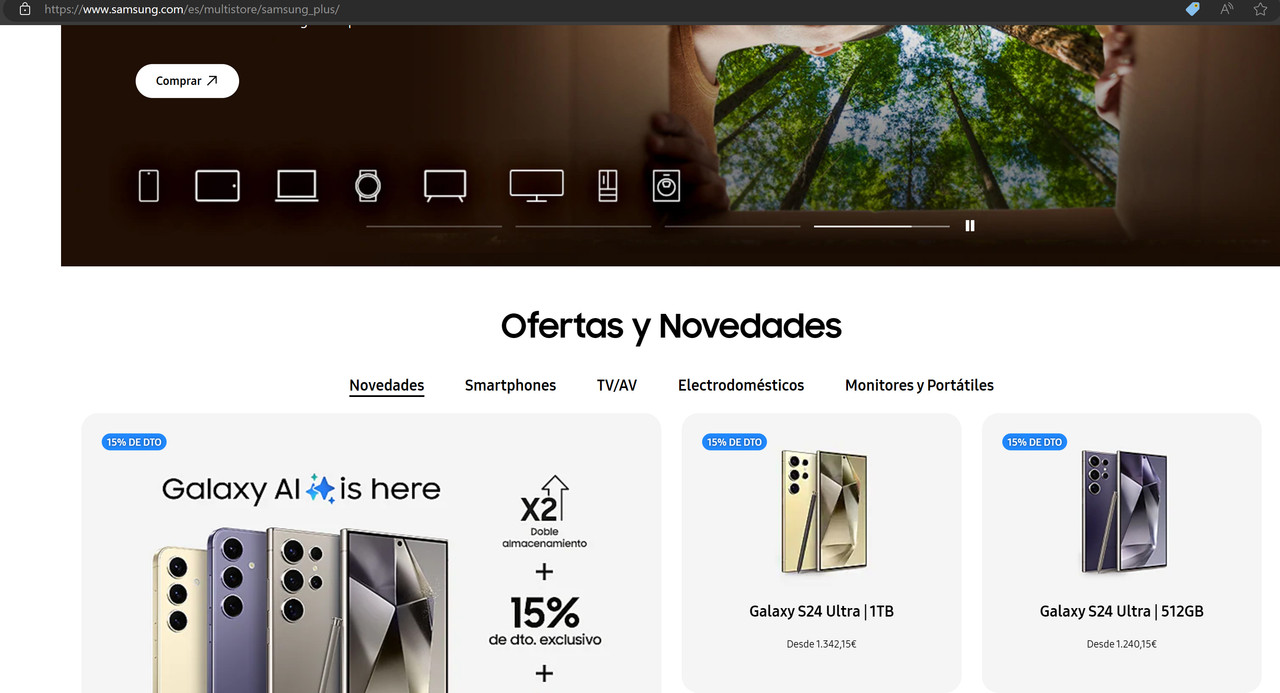The width and height of the screenshot is (1280, 693).
Task: Select the smartphone category icon
Action: [149, 186]
